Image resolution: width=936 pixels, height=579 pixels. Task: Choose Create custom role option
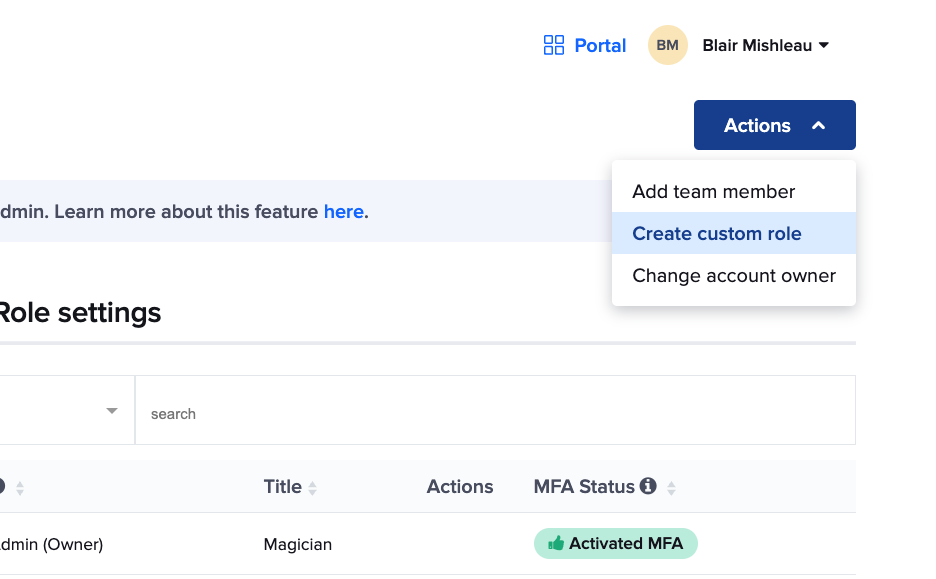pos(734,233)
